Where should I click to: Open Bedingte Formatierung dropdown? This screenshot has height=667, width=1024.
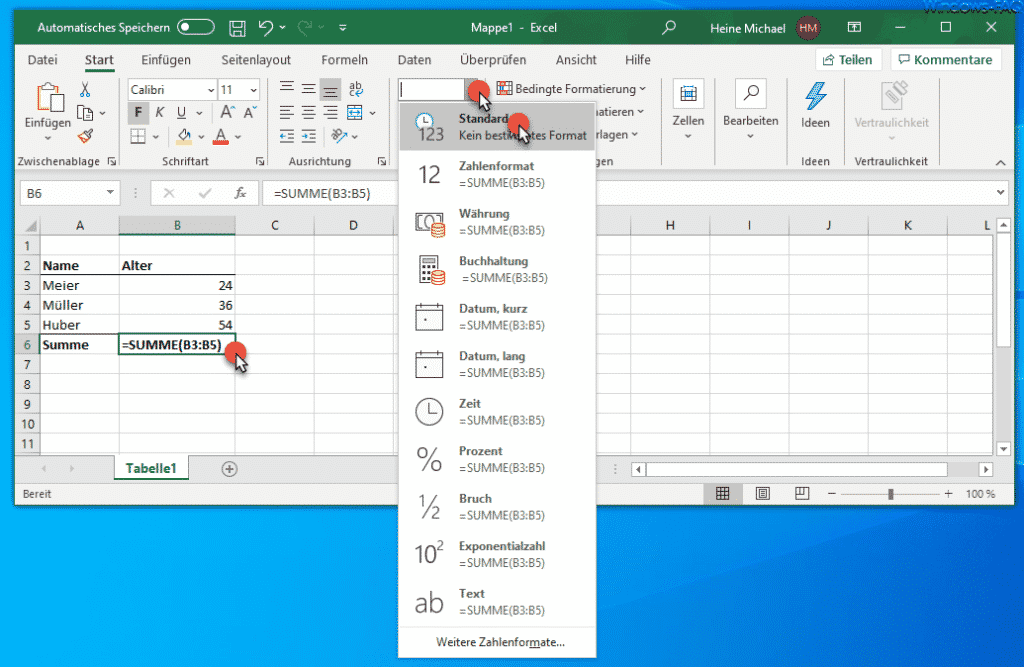tap(571, 89)
